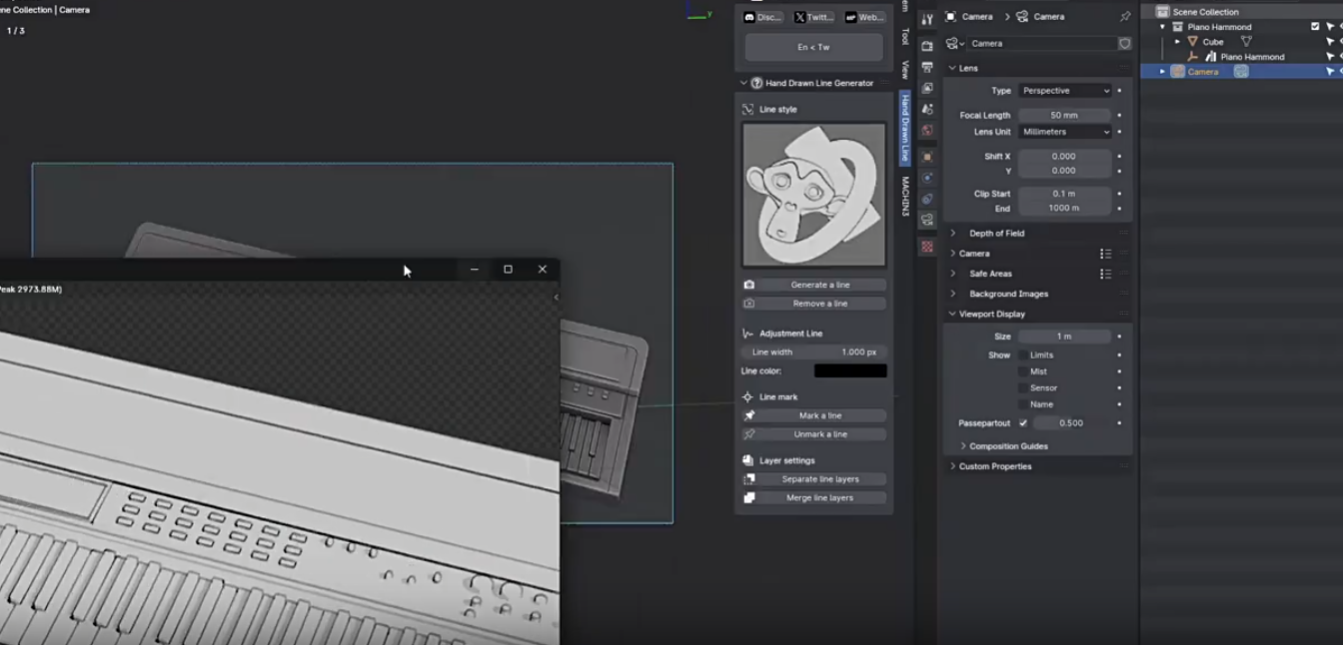Screen dimensions: 1343x645
Task: Enable the Limits checkbox
Action: [x=1023, y=355]
